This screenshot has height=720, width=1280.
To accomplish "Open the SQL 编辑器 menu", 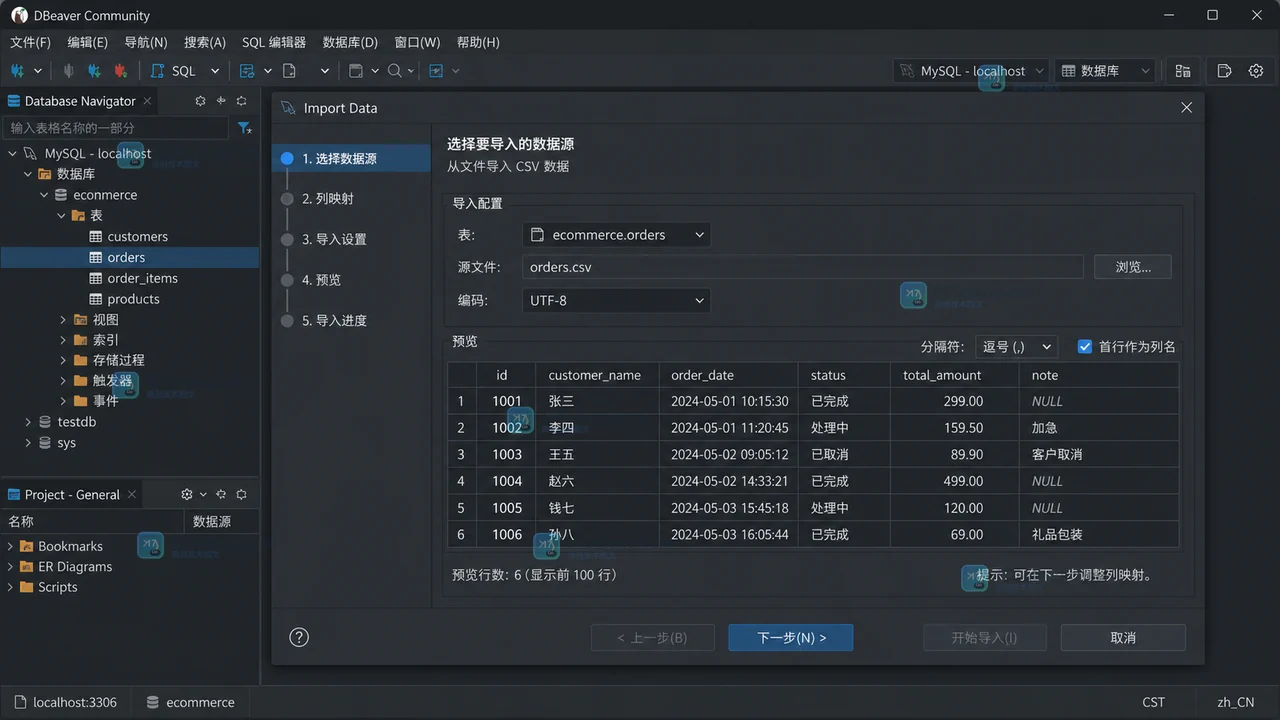I will (x=274, y=42).
